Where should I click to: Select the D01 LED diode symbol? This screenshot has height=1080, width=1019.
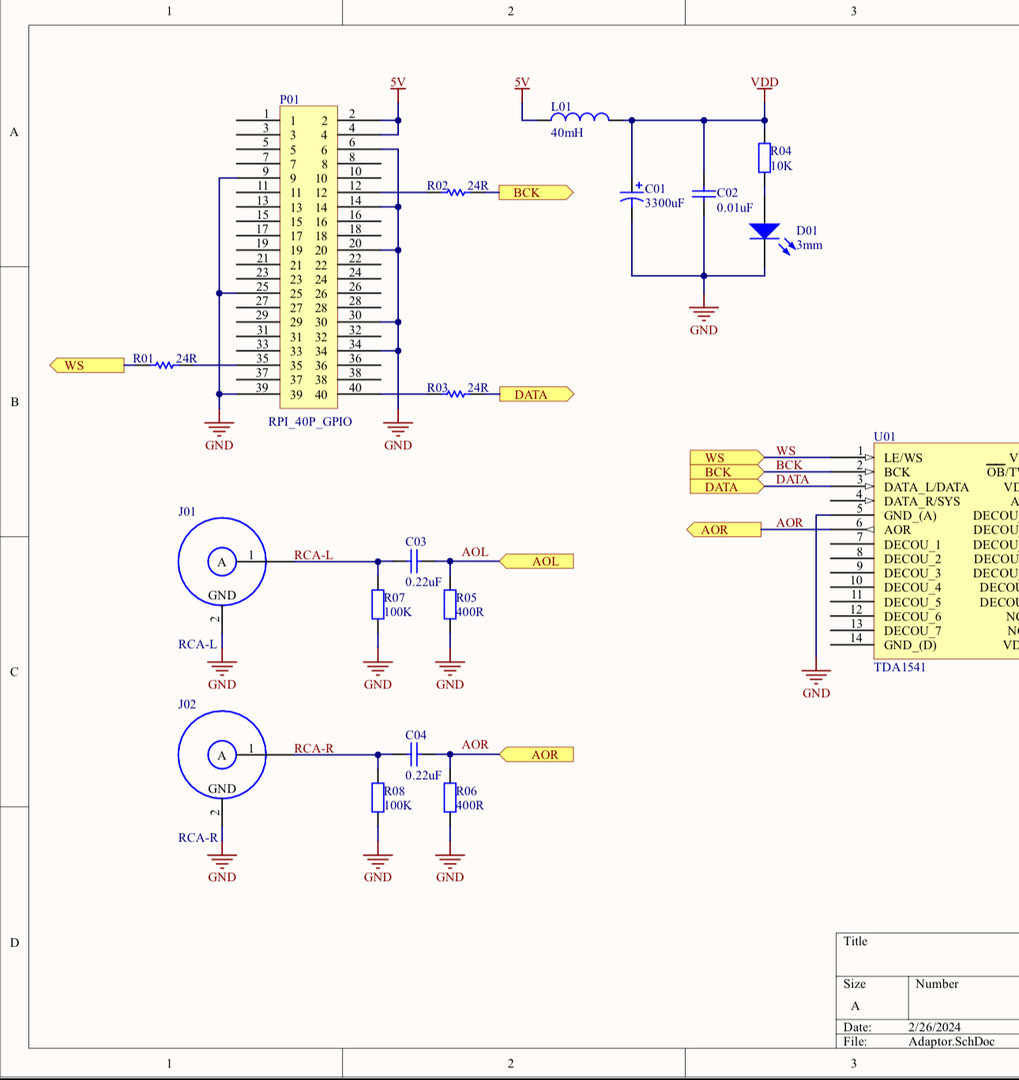(764, 231)
